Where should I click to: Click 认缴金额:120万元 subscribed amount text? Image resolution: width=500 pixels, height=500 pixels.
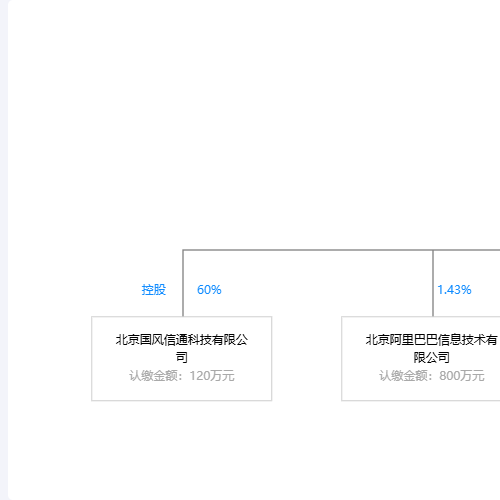click(182, 376)
